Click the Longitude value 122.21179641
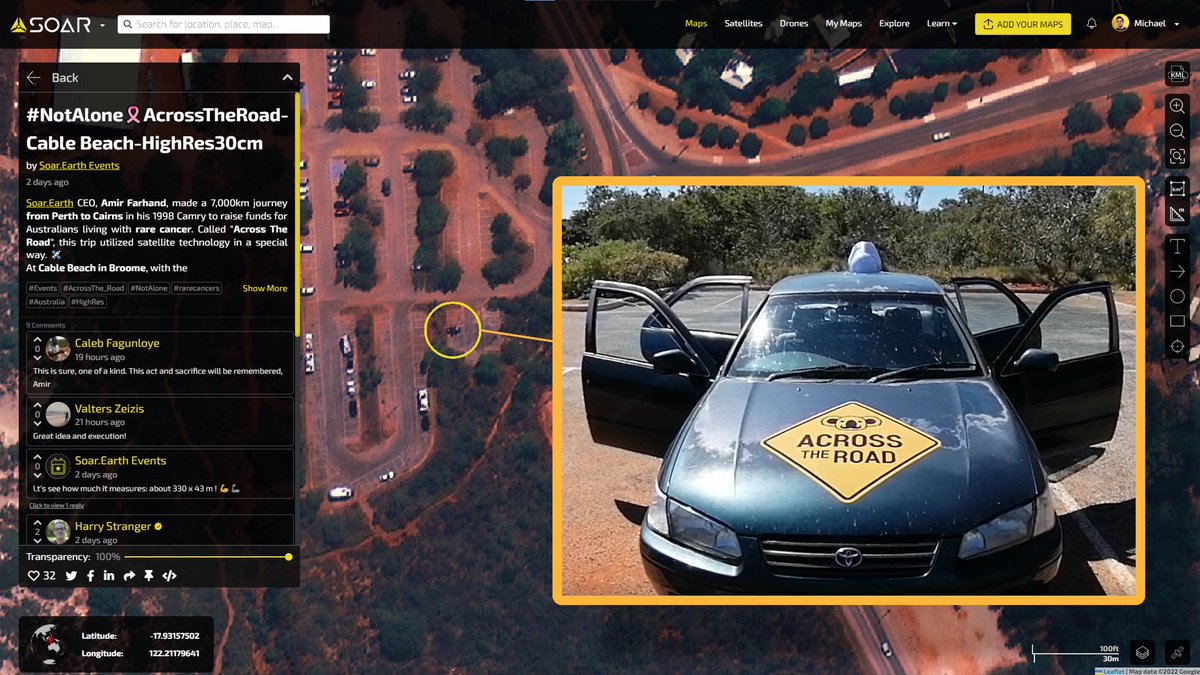The width and height of the screenshot is (1200, 675). pos(169,653)
